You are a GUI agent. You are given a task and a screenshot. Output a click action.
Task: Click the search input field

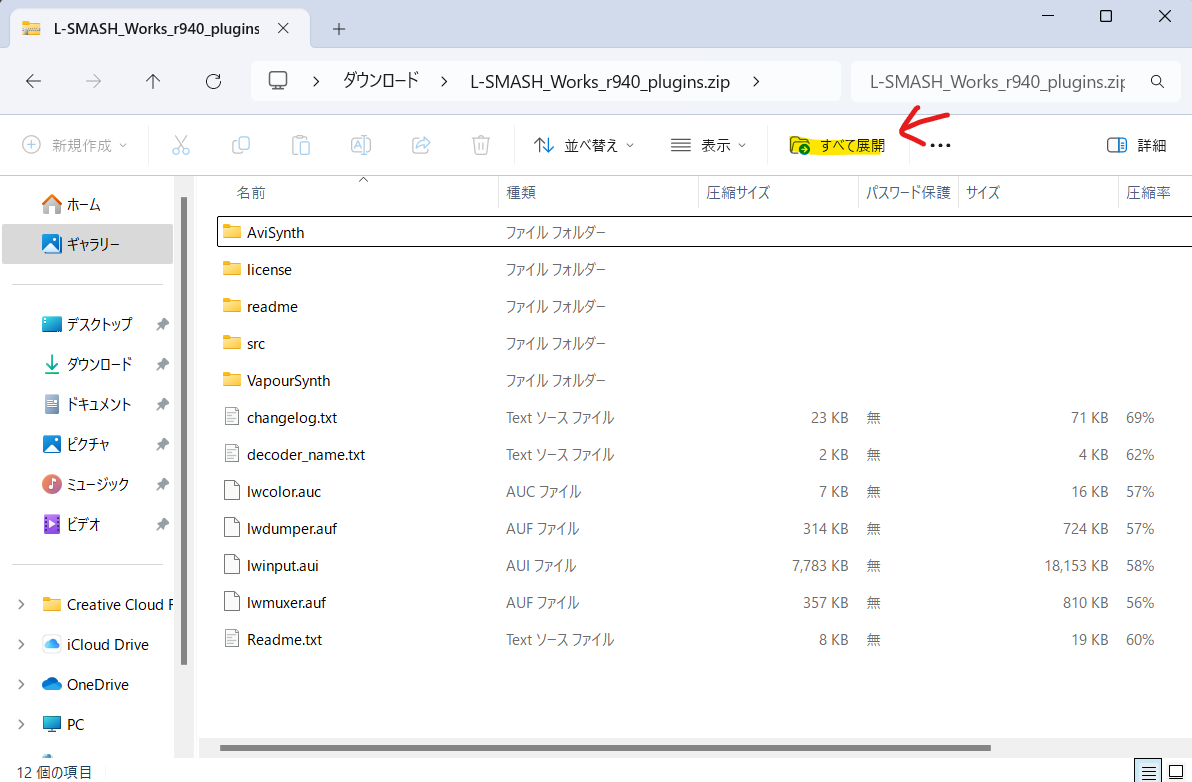click(997, 81)
